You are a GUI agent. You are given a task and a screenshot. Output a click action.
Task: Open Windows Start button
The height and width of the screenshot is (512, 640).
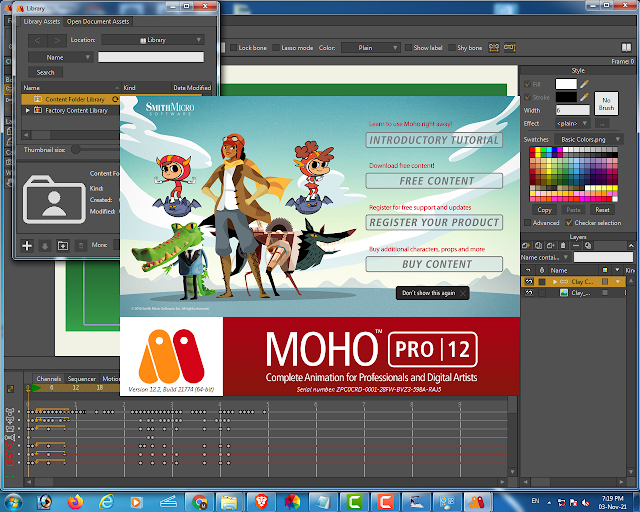point(13,502)
